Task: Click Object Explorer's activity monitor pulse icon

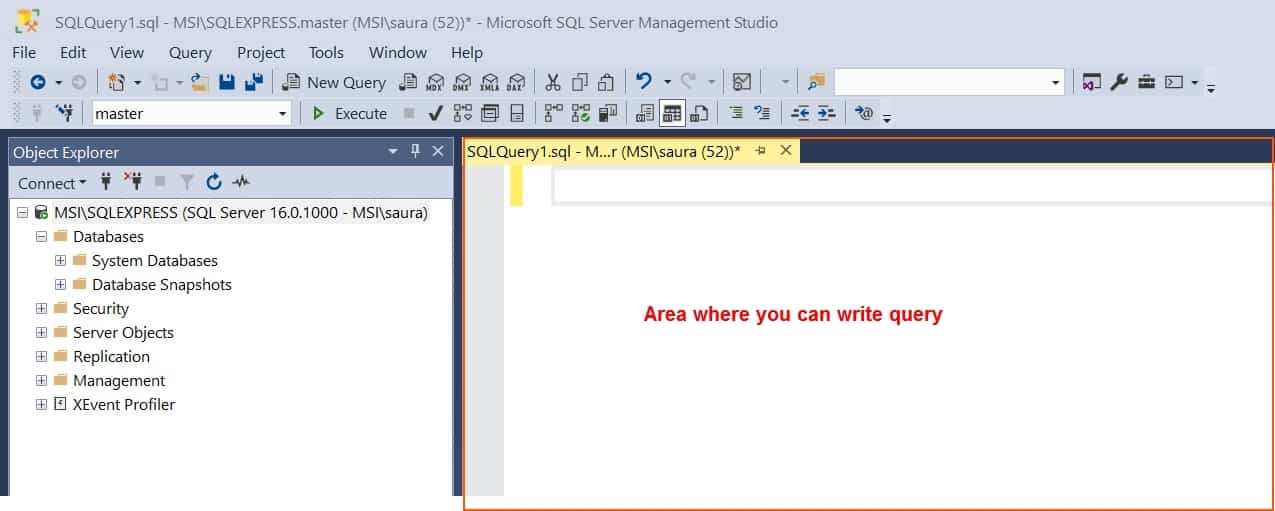Action: coord(240,182)
